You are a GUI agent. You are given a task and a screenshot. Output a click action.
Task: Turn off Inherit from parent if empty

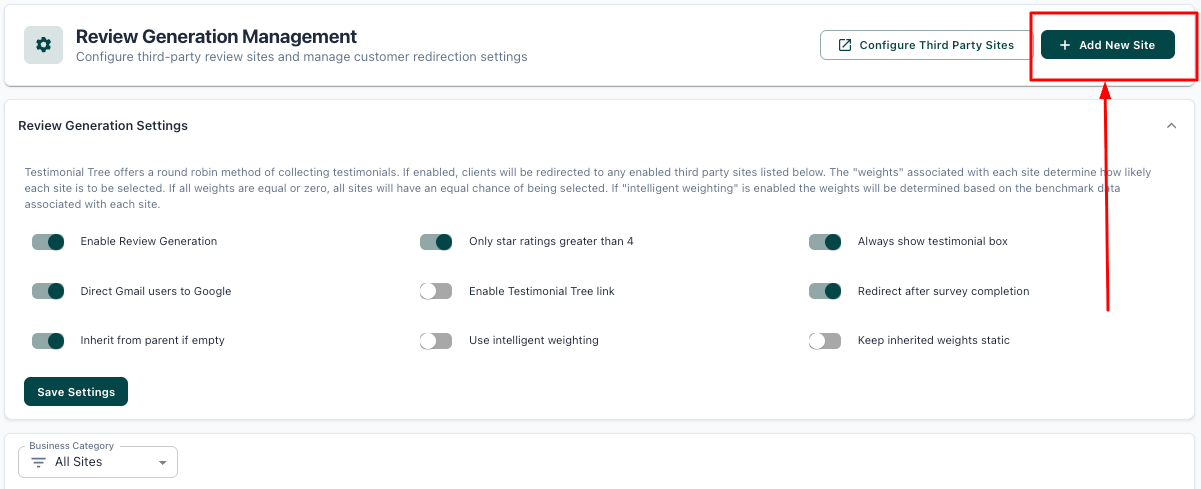(x=48, y=341)
